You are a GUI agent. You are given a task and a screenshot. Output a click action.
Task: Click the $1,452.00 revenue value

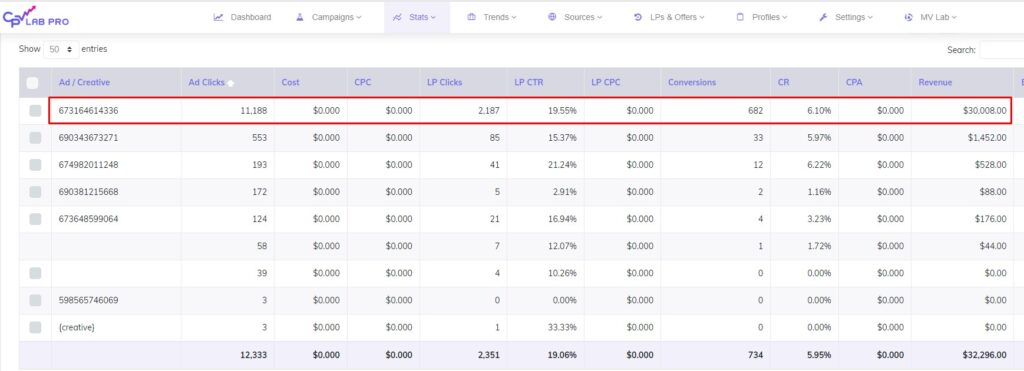pyautogui.click(x=987, y=138)
